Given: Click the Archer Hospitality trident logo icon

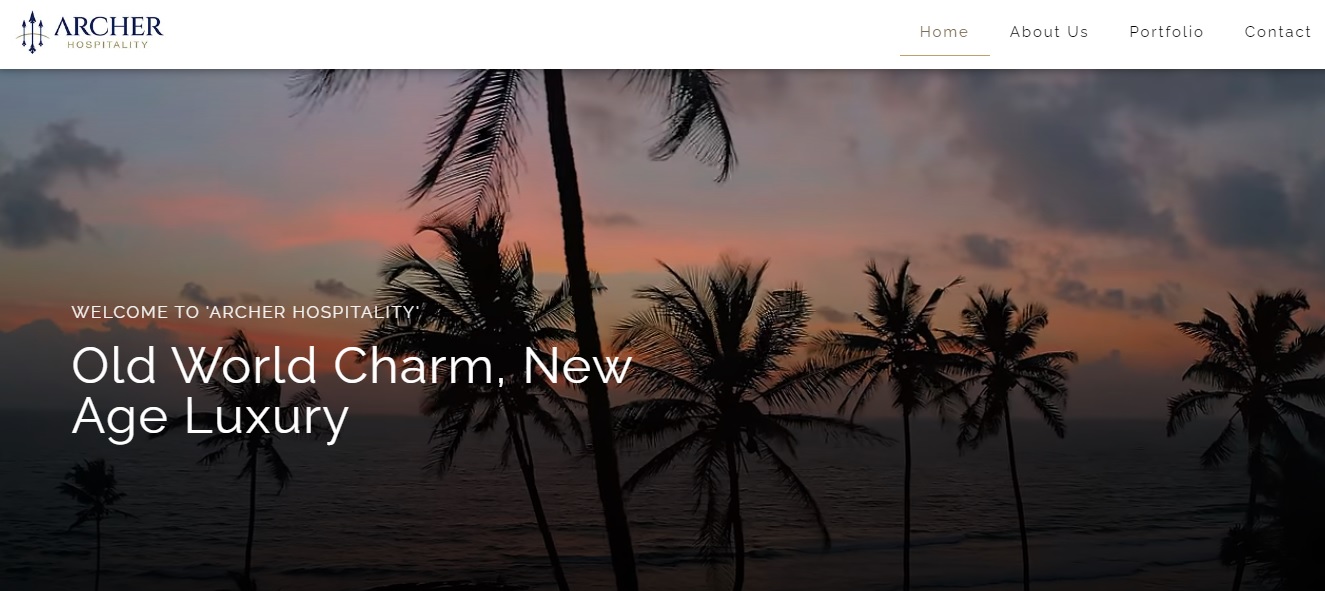Looking at the screenshot, I should click(33, 32).
